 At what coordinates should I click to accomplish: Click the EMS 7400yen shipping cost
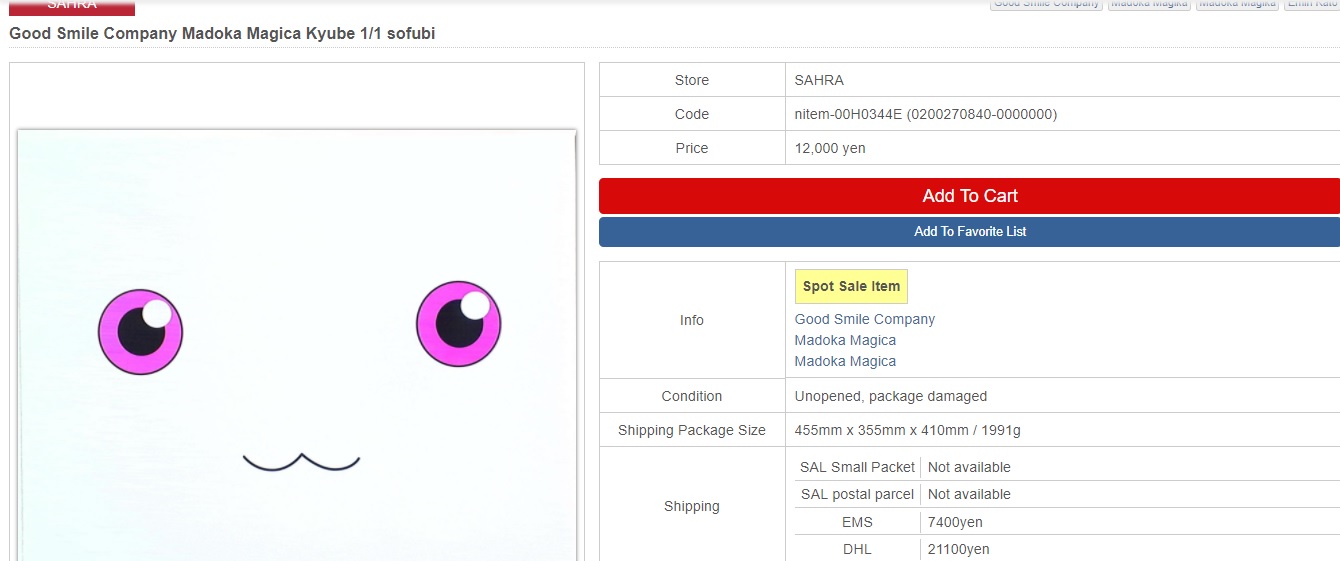pyautogui.click(x=955, y=522)
